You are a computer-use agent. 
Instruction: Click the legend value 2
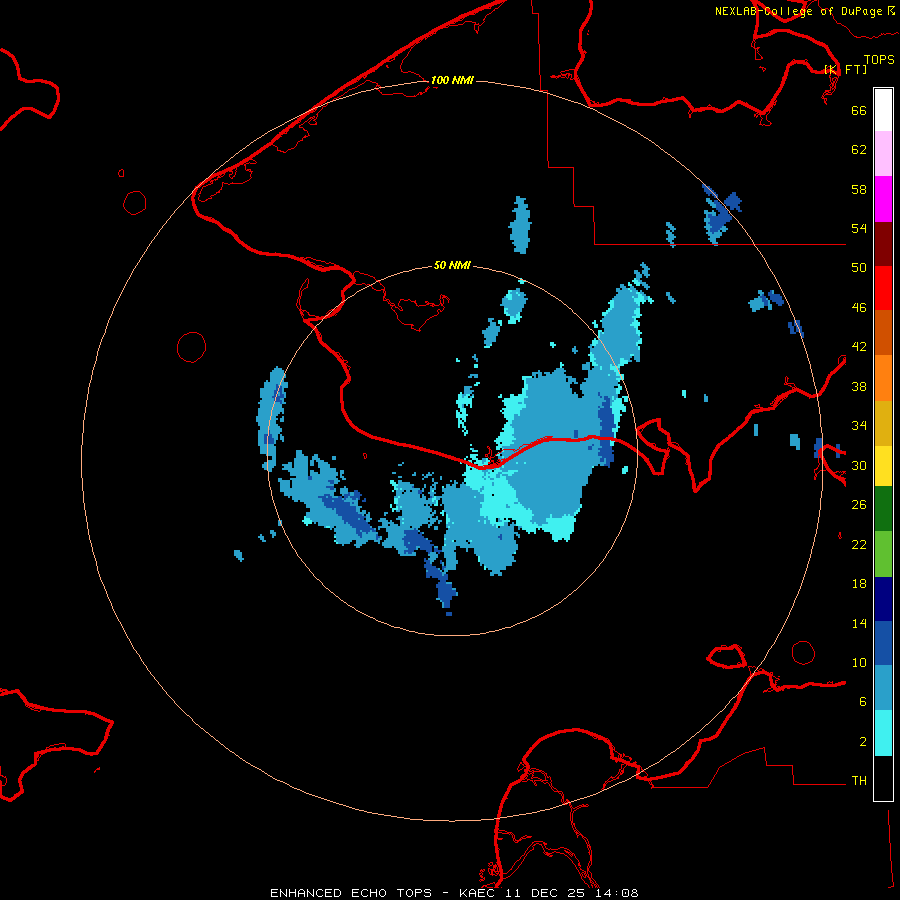[863, 742]
